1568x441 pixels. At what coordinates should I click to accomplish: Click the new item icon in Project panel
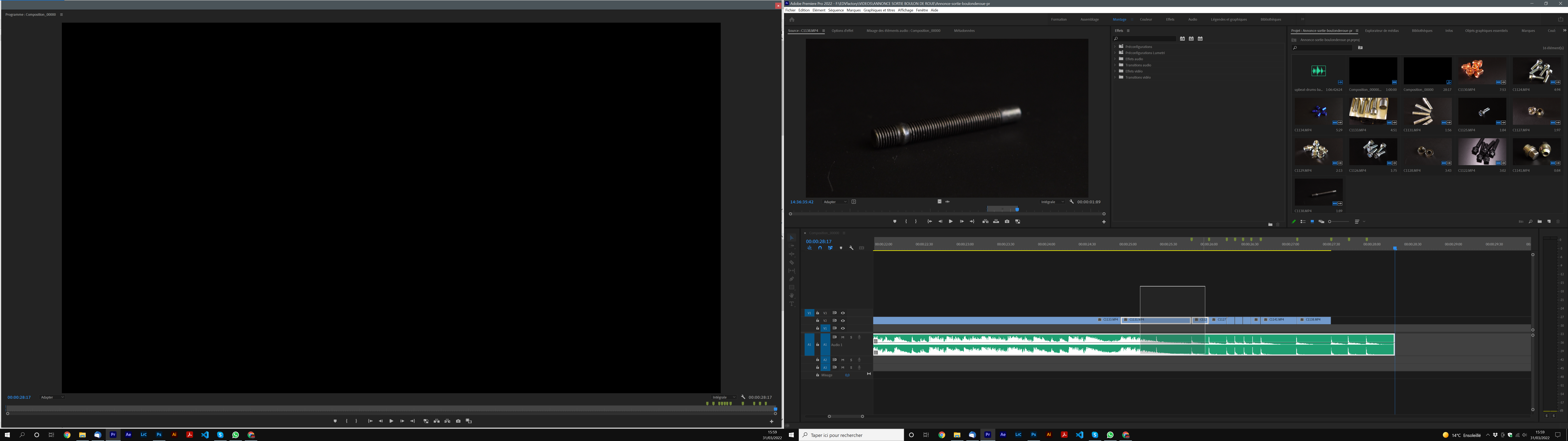[x=1549, y=222]
